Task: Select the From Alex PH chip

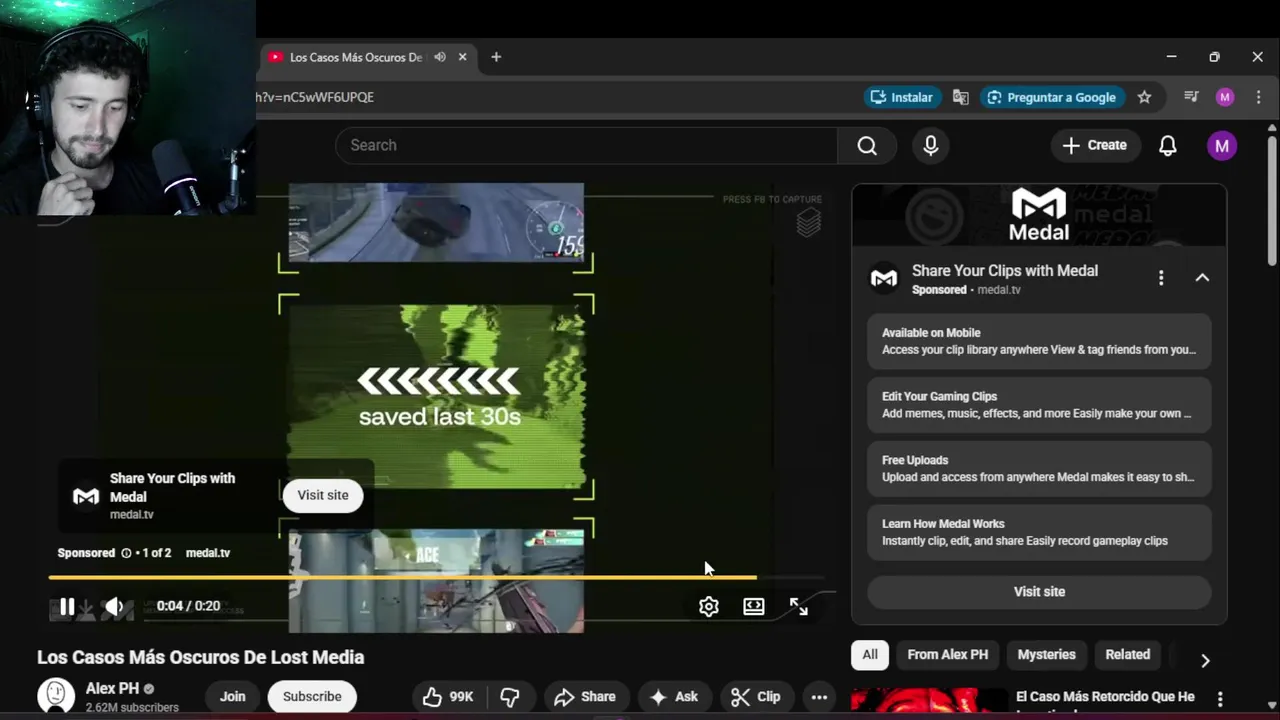Action: [947, 655]
